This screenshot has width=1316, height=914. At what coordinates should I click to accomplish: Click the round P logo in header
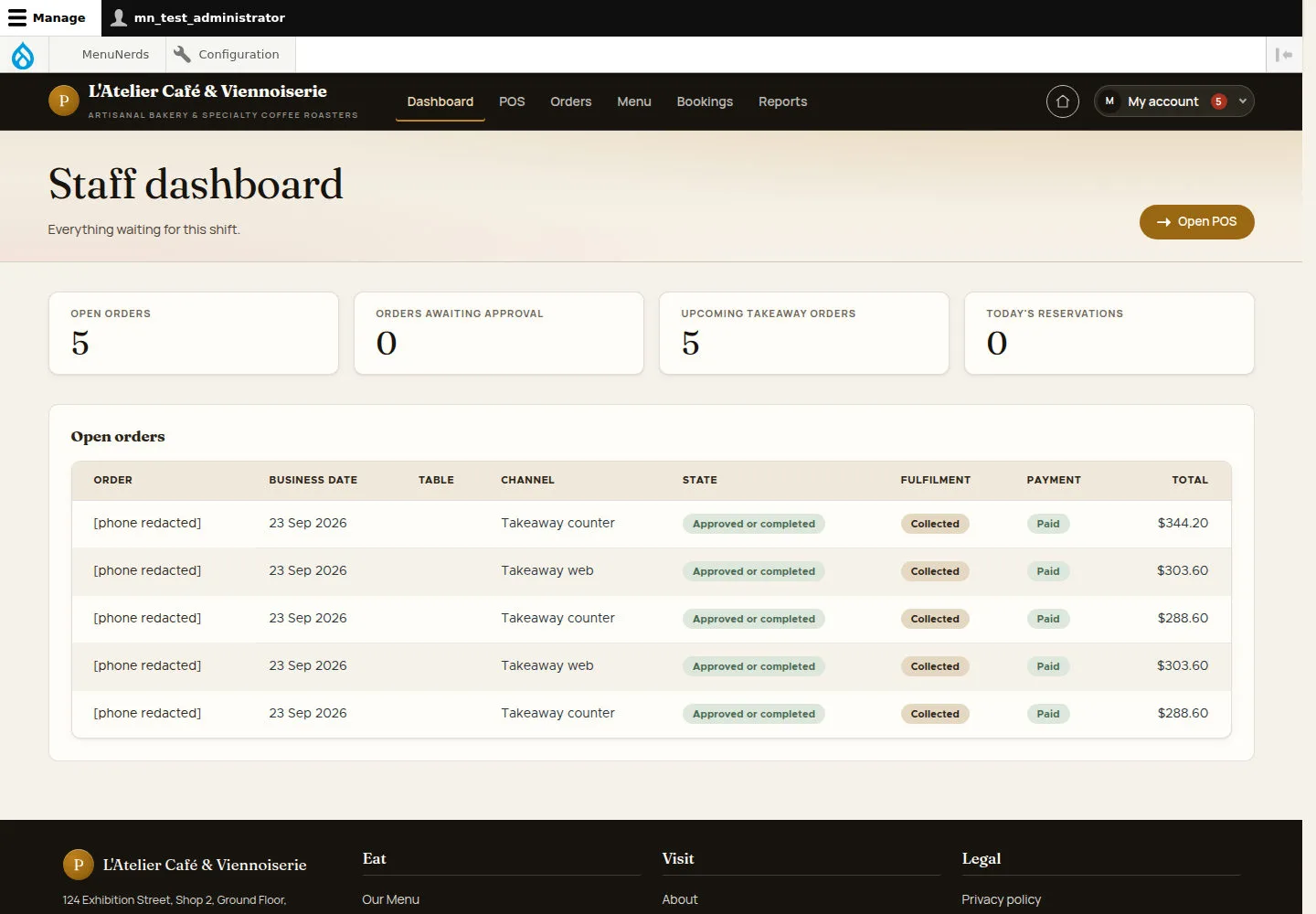pos(64,101)
